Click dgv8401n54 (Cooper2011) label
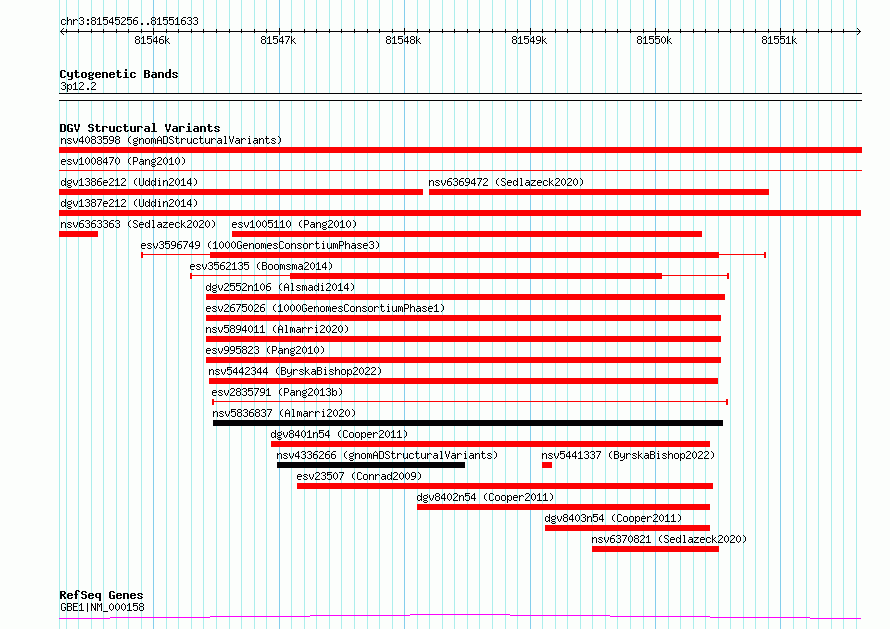This screenshot has width=890, height=629. 339,434
